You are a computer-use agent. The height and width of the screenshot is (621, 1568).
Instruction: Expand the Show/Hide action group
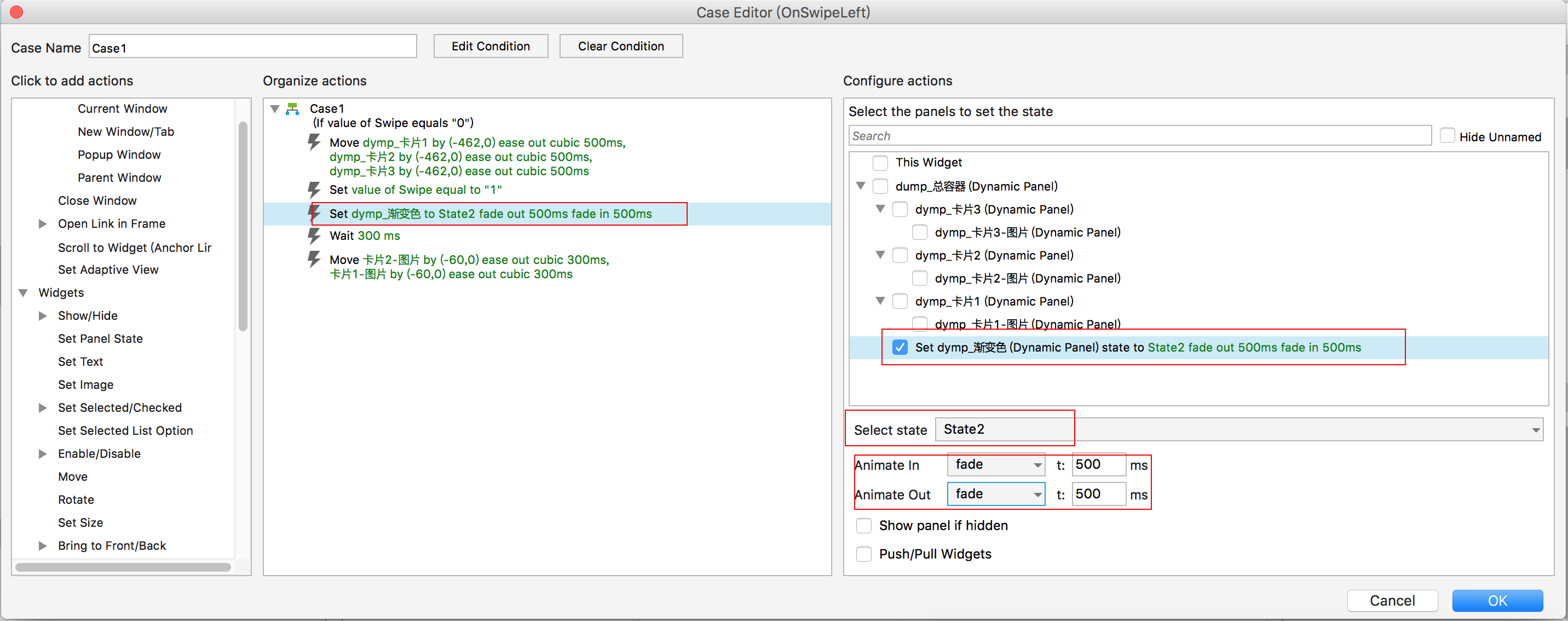[43, 315]
